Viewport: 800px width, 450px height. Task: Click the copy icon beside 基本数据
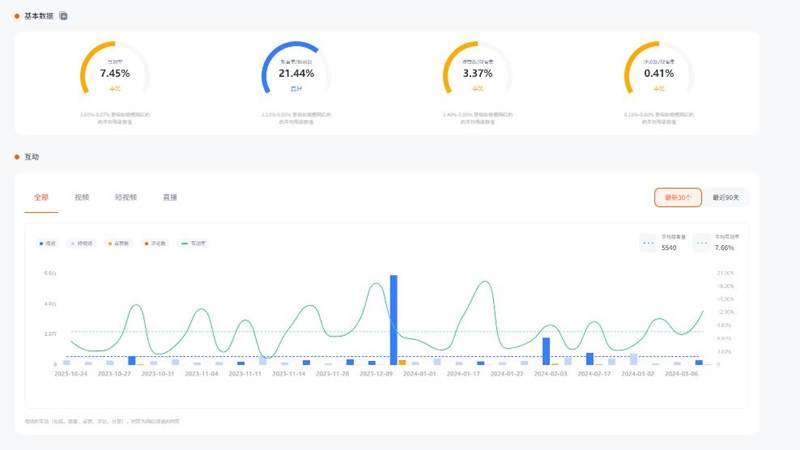(64, 16)
